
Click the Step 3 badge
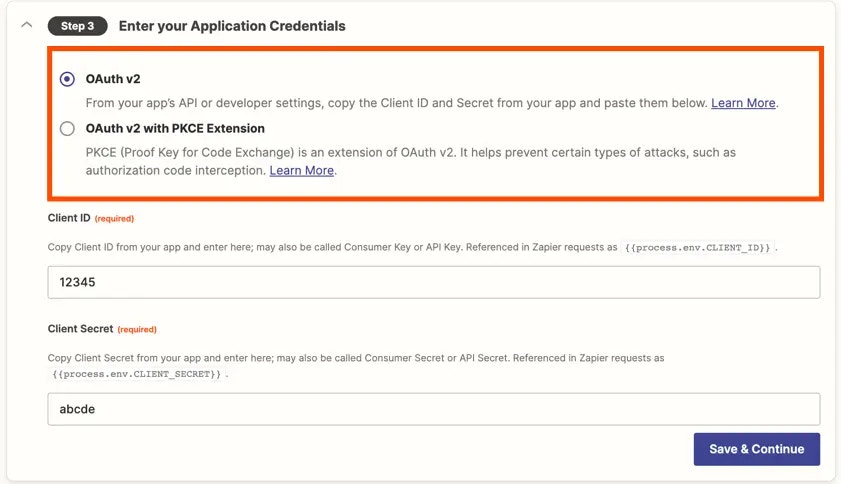coord(77,26)
